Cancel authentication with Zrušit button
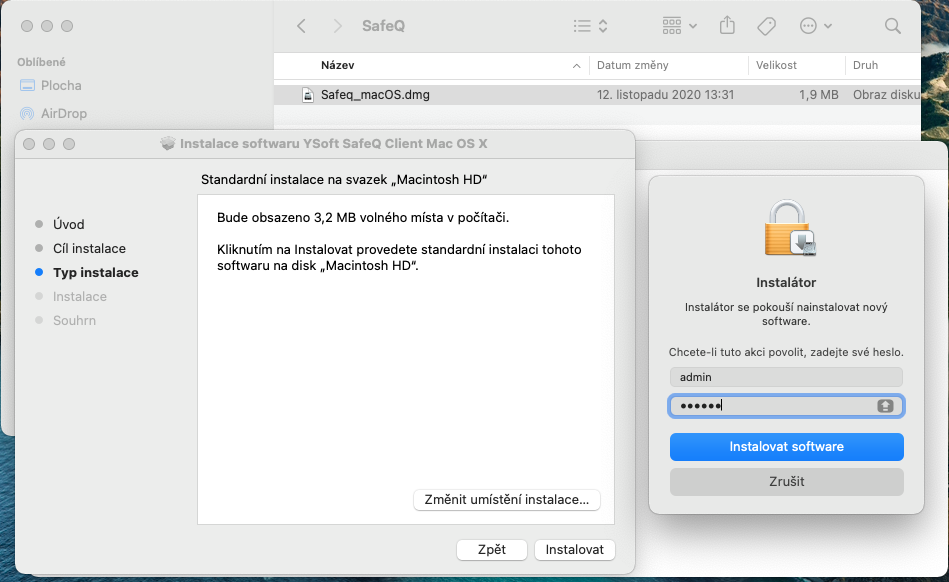Viewport: 949px width, 582px height. tap(787, 482)
